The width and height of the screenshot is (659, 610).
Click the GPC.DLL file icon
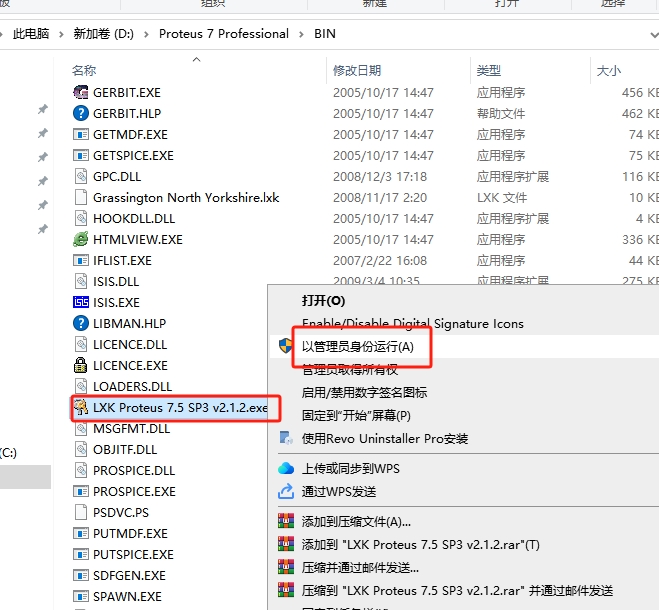coord(81,176)
